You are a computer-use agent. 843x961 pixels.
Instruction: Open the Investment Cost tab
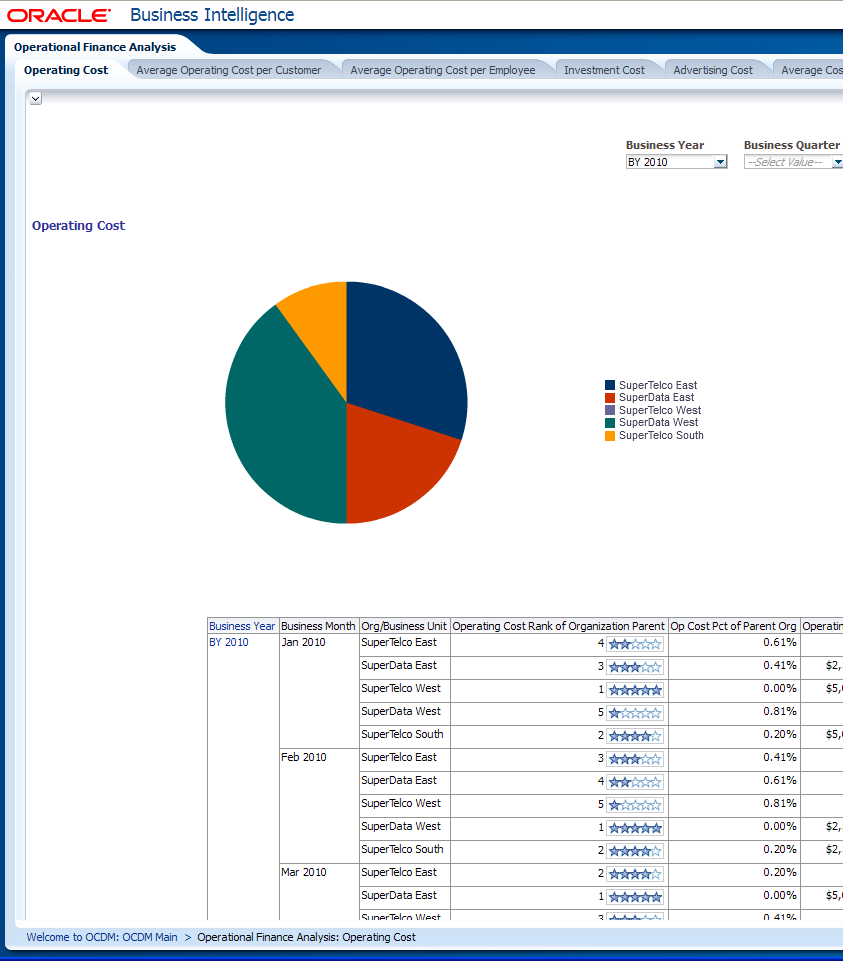[604, 70]
